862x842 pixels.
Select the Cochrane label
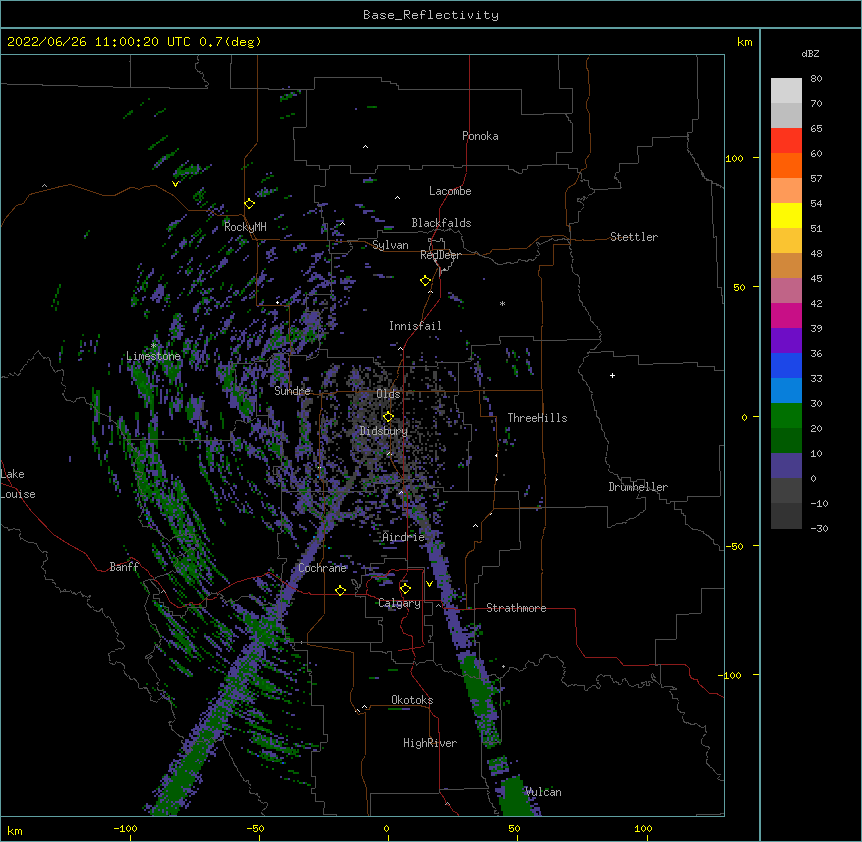(x=323, y=568)
